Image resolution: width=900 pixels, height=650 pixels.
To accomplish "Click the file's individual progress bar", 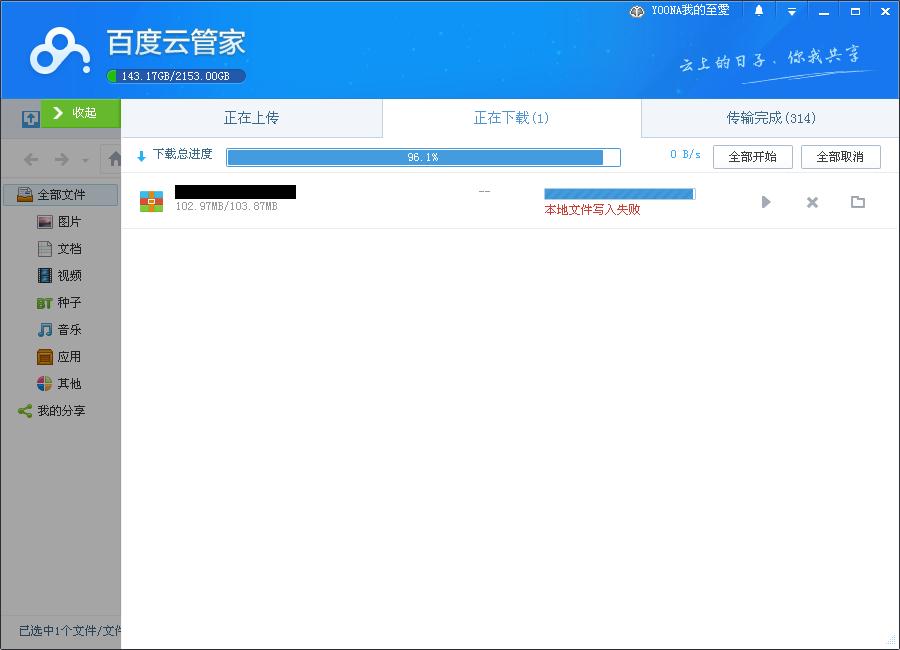I will tap(619, 194).
